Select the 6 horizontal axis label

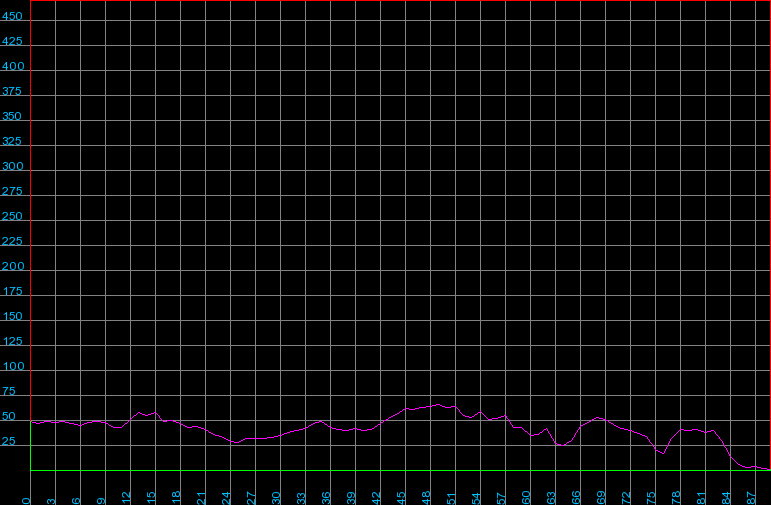(76, 501)
